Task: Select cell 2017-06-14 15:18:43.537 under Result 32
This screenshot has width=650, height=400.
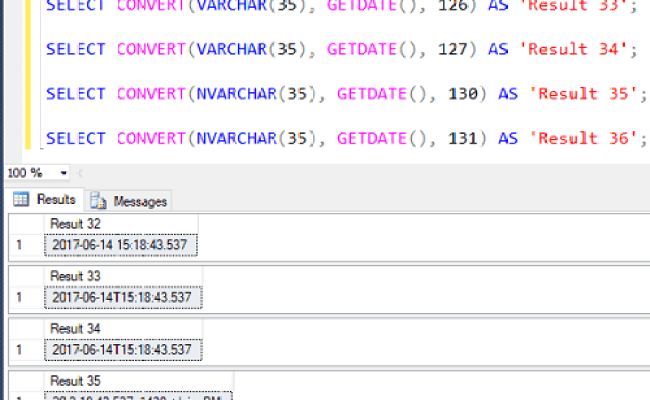Action: (x=121, y=245)
